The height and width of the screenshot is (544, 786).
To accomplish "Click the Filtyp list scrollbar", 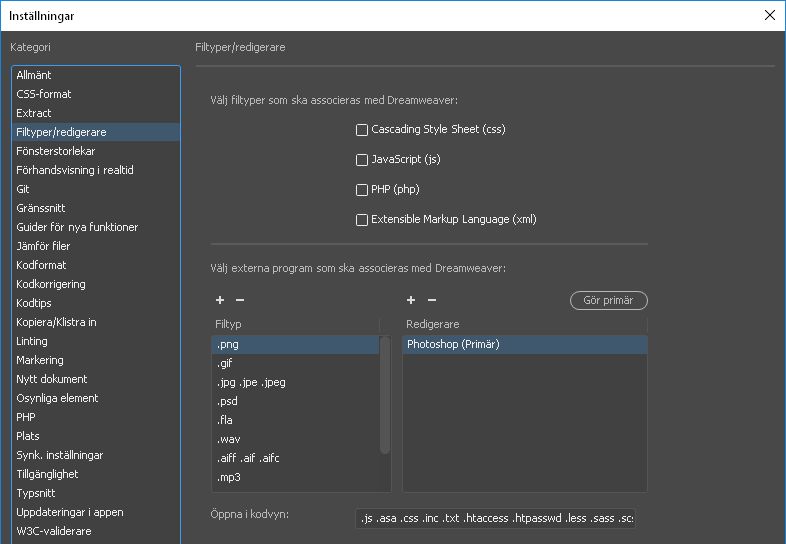I will (x=386, y=400).
